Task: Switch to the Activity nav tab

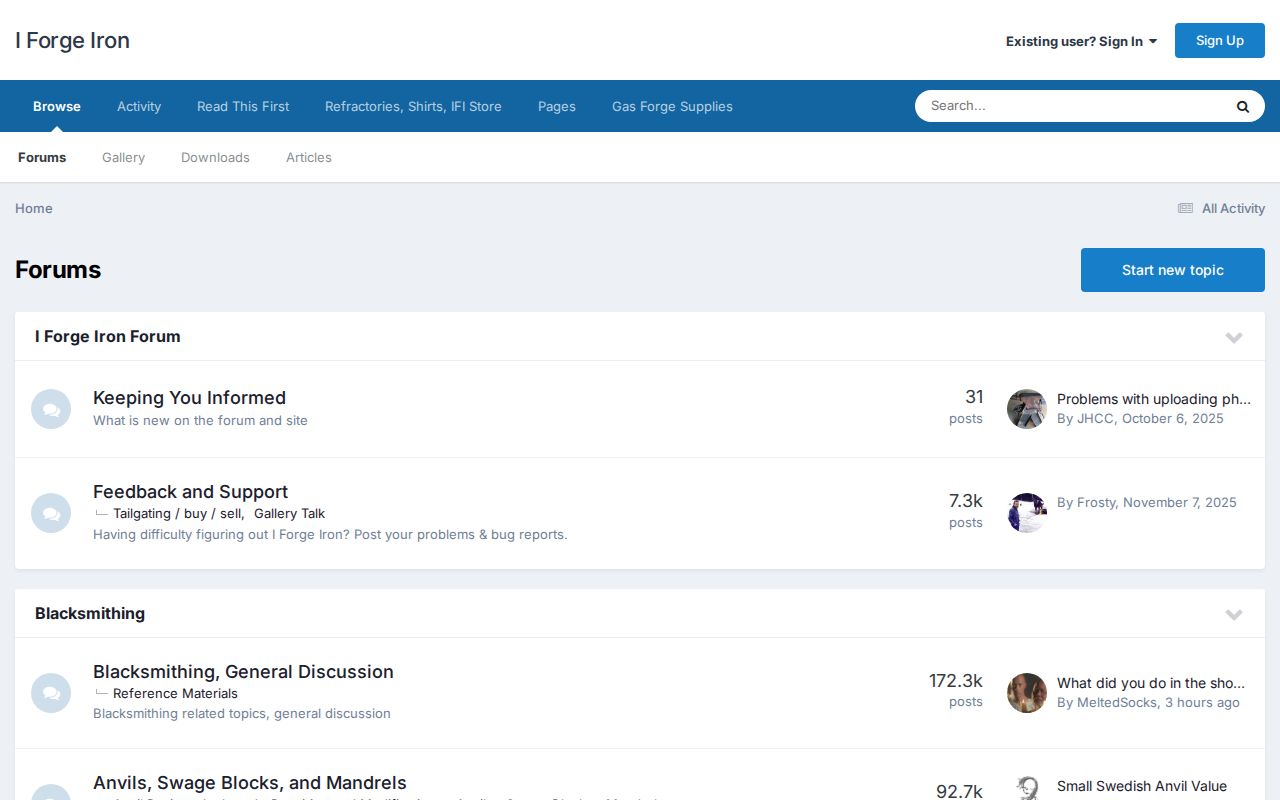Action: [139, 106]
